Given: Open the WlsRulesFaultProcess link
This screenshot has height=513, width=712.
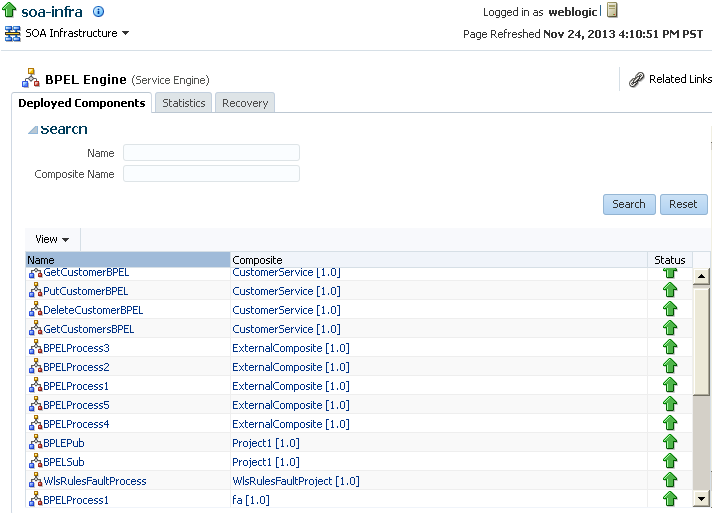Looking at the screenshot, I should click(95, 481).
